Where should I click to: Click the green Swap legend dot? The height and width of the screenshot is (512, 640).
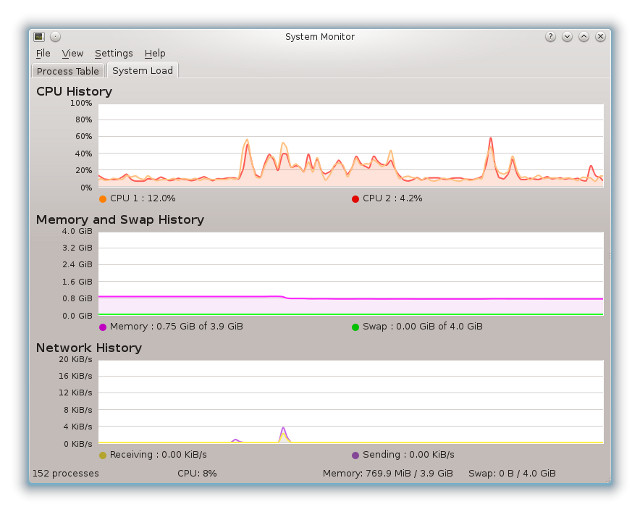coord(355,327)
